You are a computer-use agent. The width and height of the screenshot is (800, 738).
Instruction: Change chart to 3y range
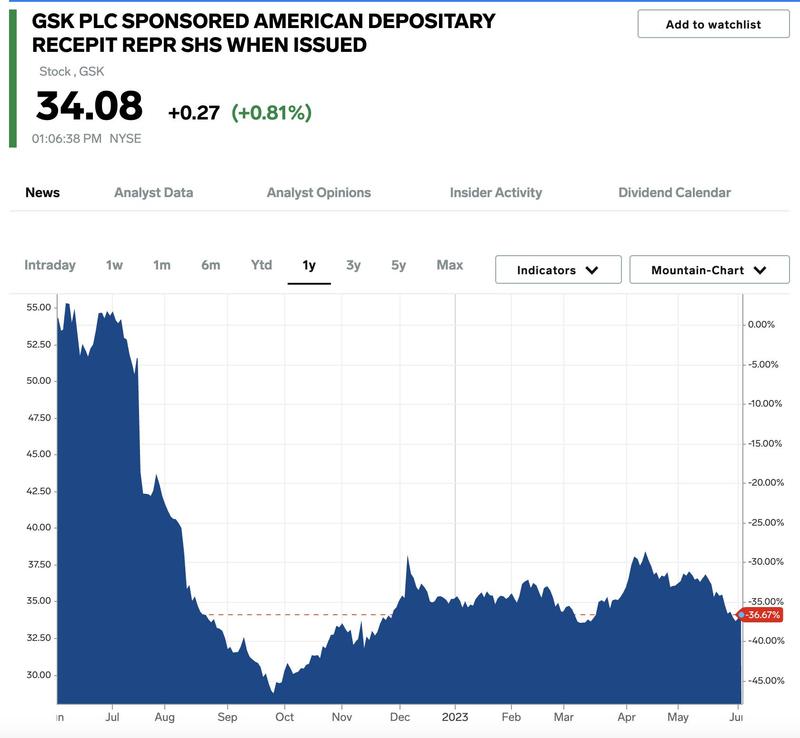tap(353, 265)
